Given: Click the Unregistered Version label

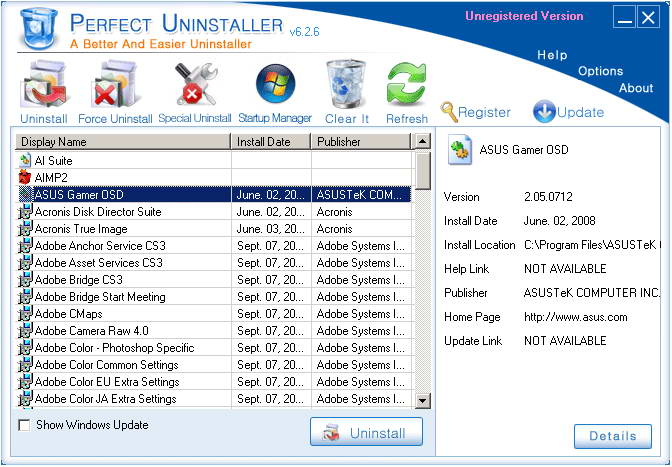Looking at the screenshot, I should 524,16.
